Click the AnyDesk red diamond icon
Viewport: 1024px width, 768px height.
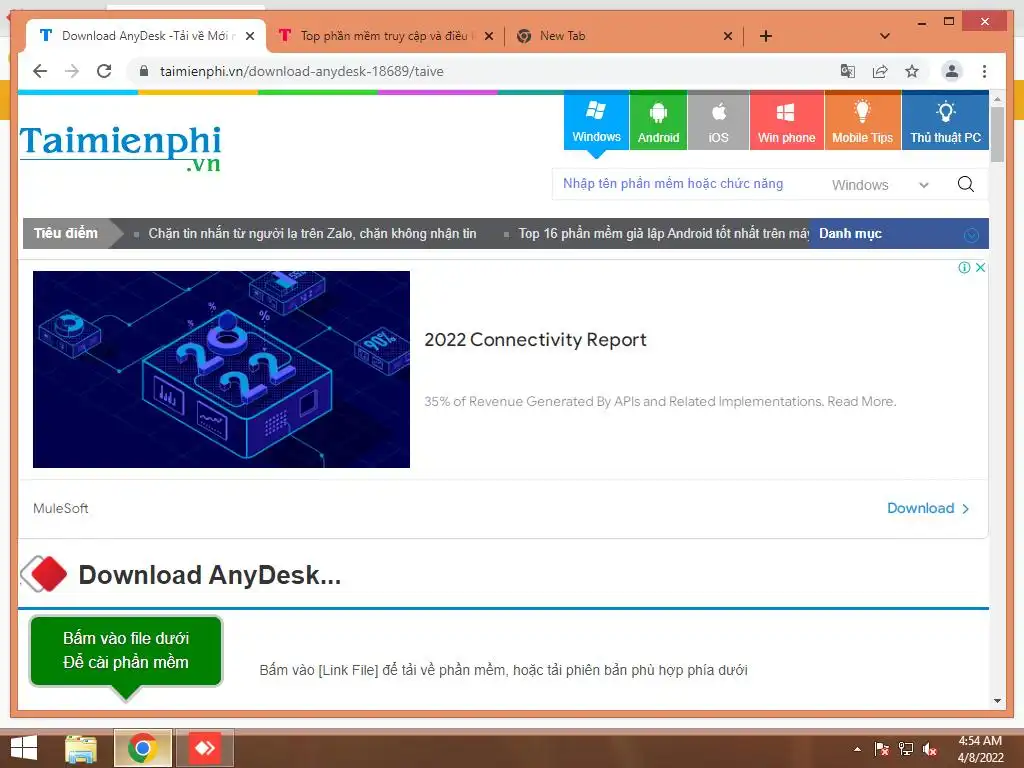43,574
